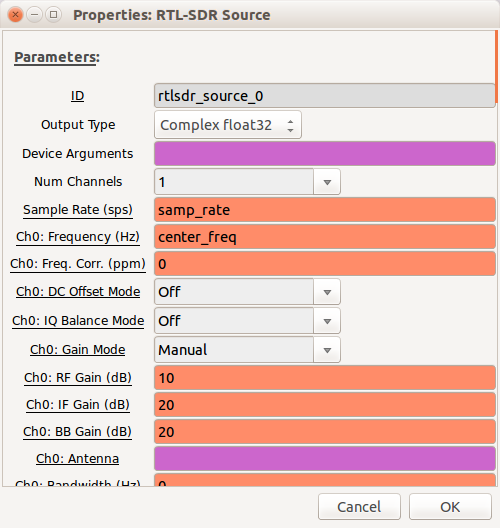Viewport: 500px width, 528px height.
Task: Maximize the Properties window
Action: [53, 15]
